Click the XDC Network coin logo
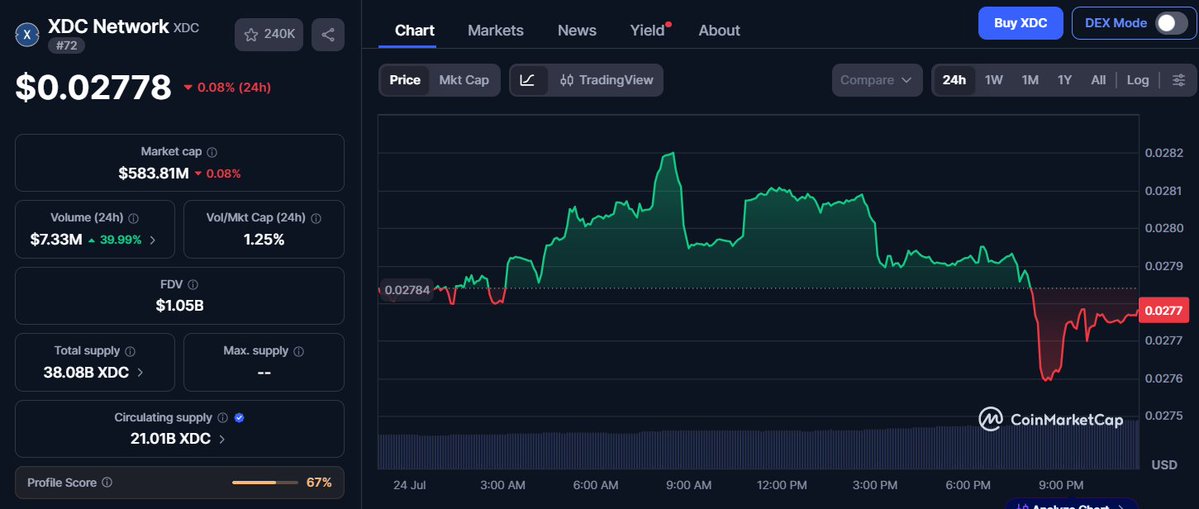Screen dimensions: 1199x509 point(28,34)
